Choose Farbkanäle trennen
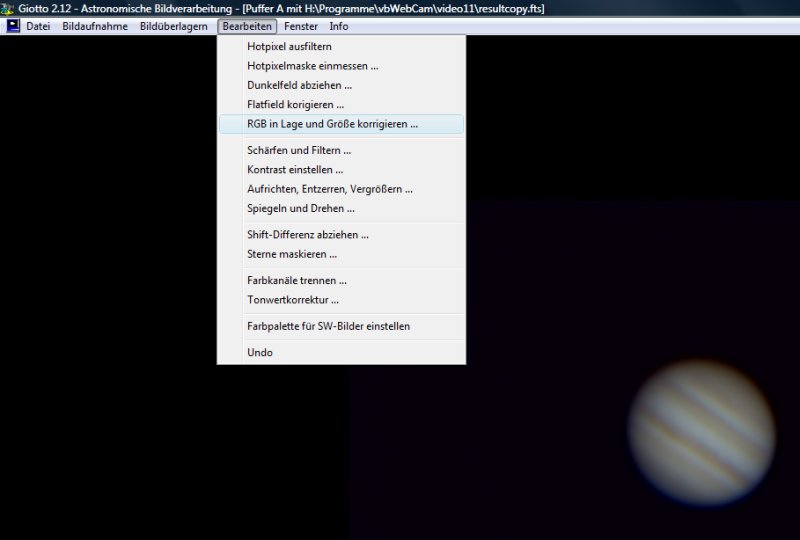Viewport: 800px width, 540px height. pyautogui.click(x=341, y=281)
